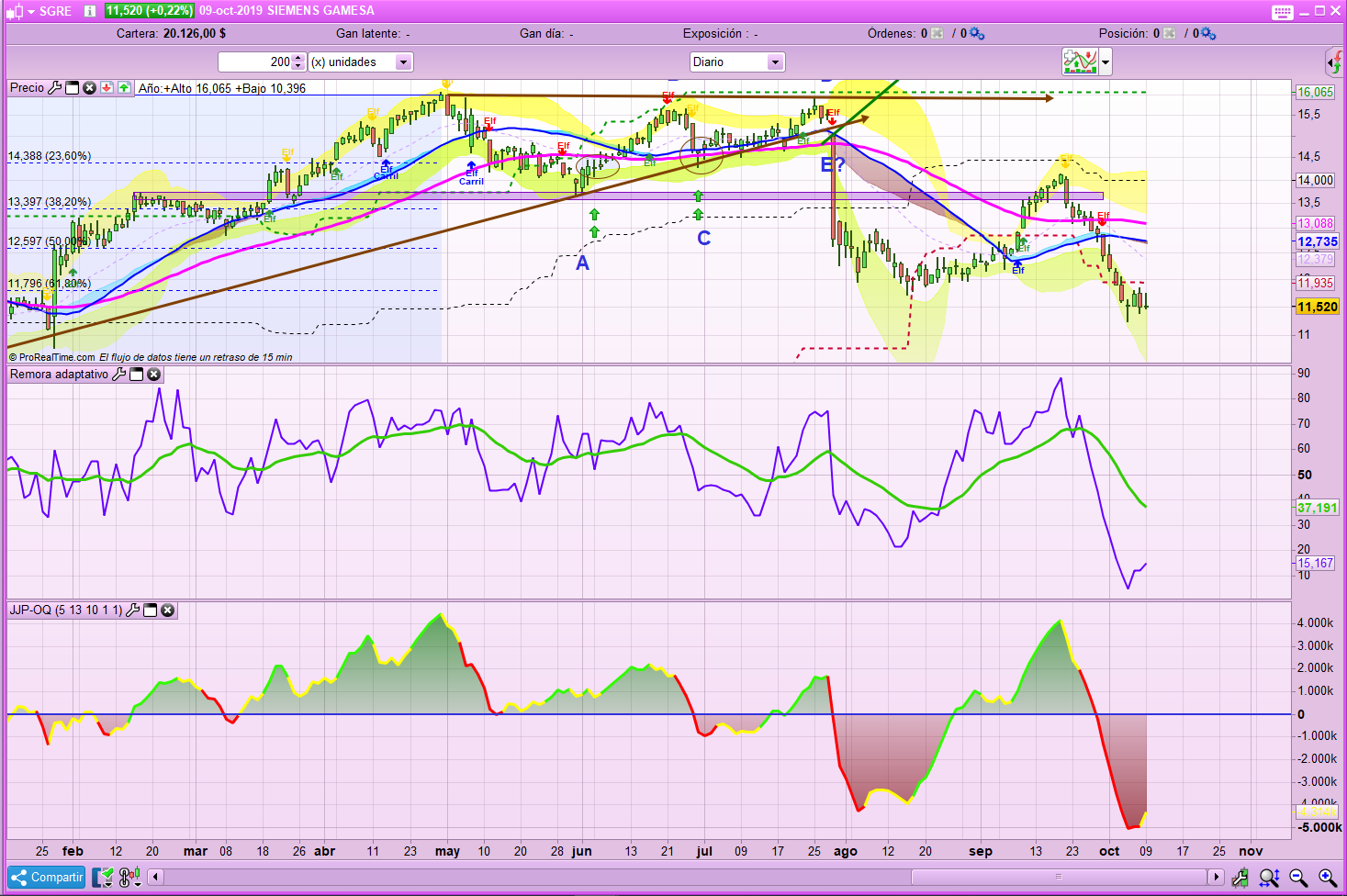Click the blue wave label C on the chart
This screenshot has width=1347, height=896.
[704, 239]
